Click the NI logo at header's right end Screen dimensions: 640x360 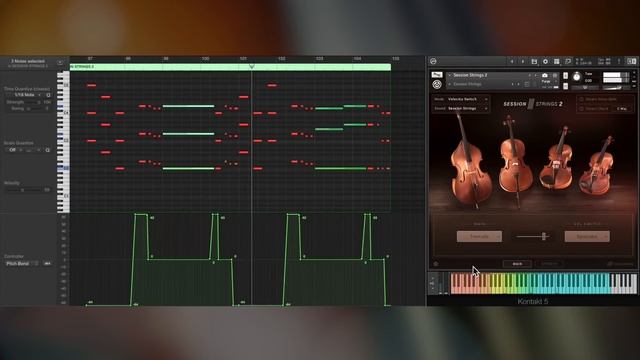click(x=631, y=61)
